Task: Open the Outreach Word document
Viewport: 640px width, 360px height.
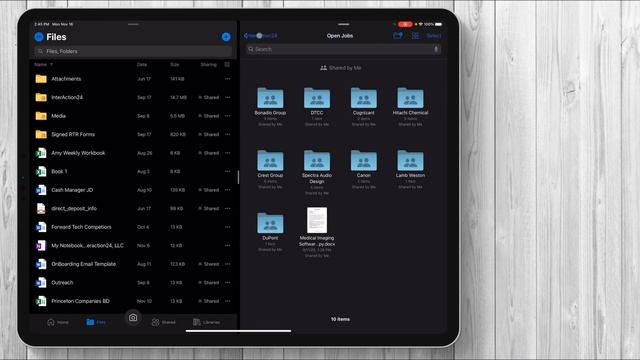Action: tap(62, 282)
